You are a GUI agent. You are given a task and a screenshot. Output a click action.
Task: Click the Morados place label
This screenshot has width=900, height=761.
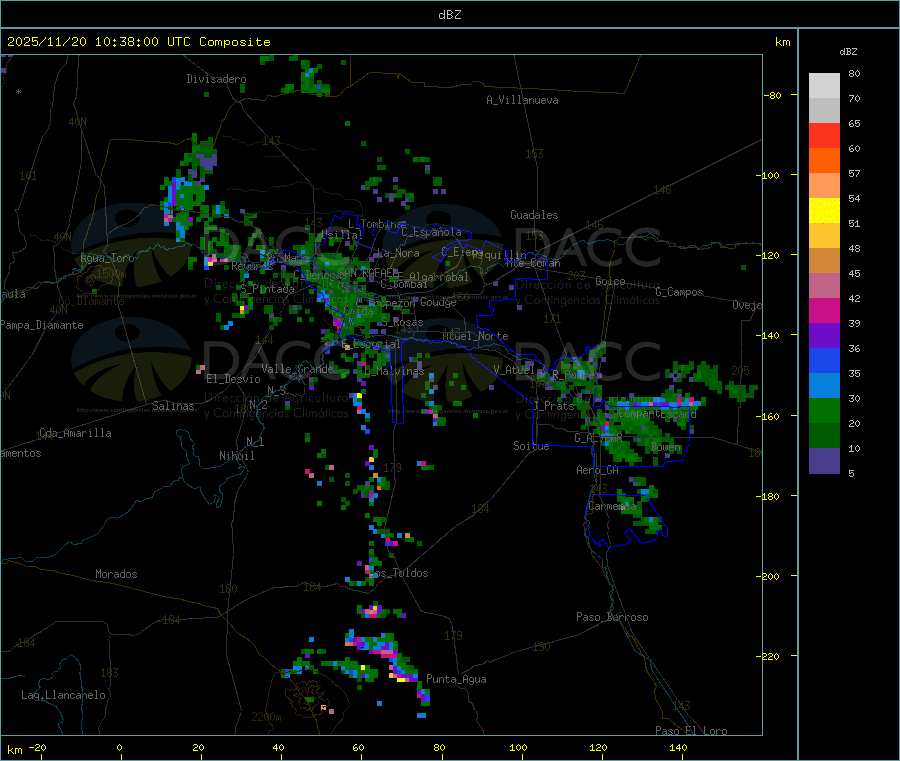pyautogui.click(x=116, y=574)
